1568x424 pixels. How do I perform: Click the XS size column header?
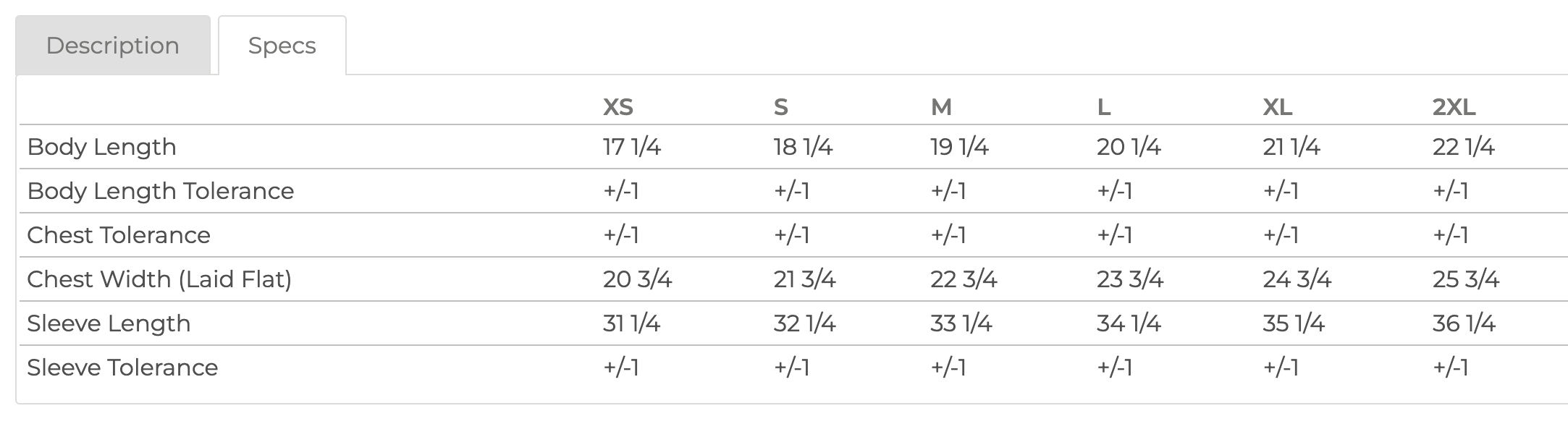click(617, 107)
